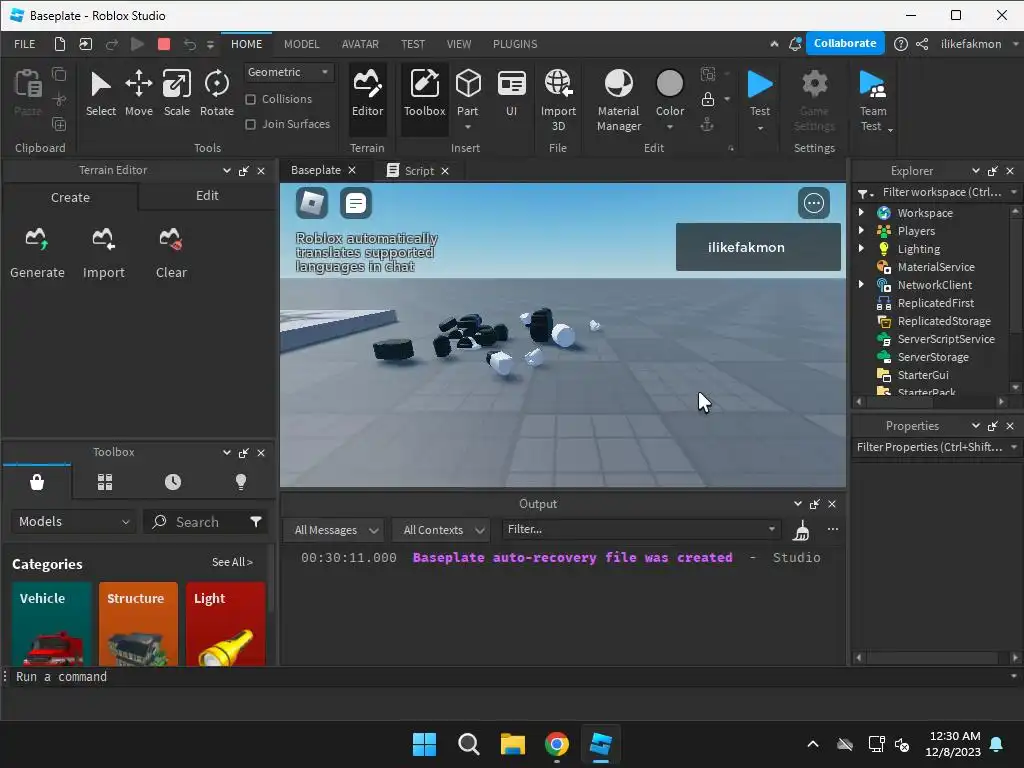The height and width of the screenshot is (768, 1024).
Task: Select the Move tool
Action: pyautogui.click(x=138, y=93)
